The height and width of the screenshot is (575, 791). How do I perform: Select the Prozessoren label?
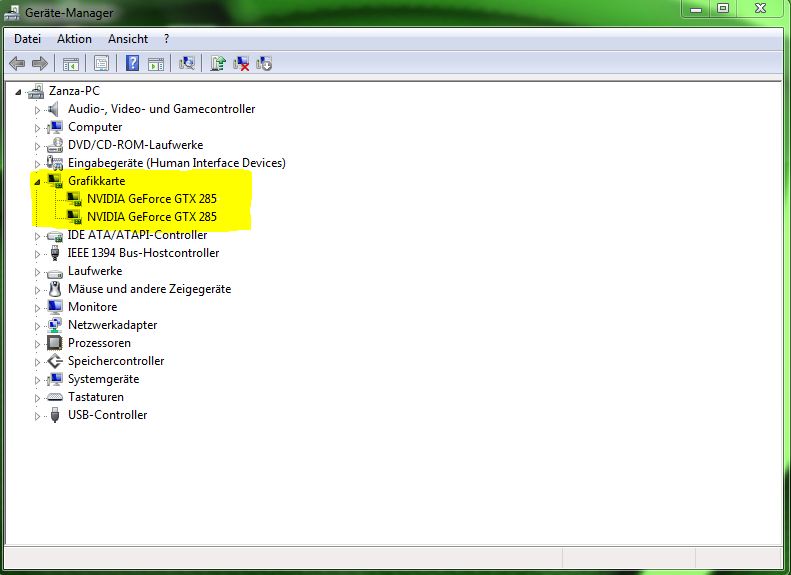99,343
